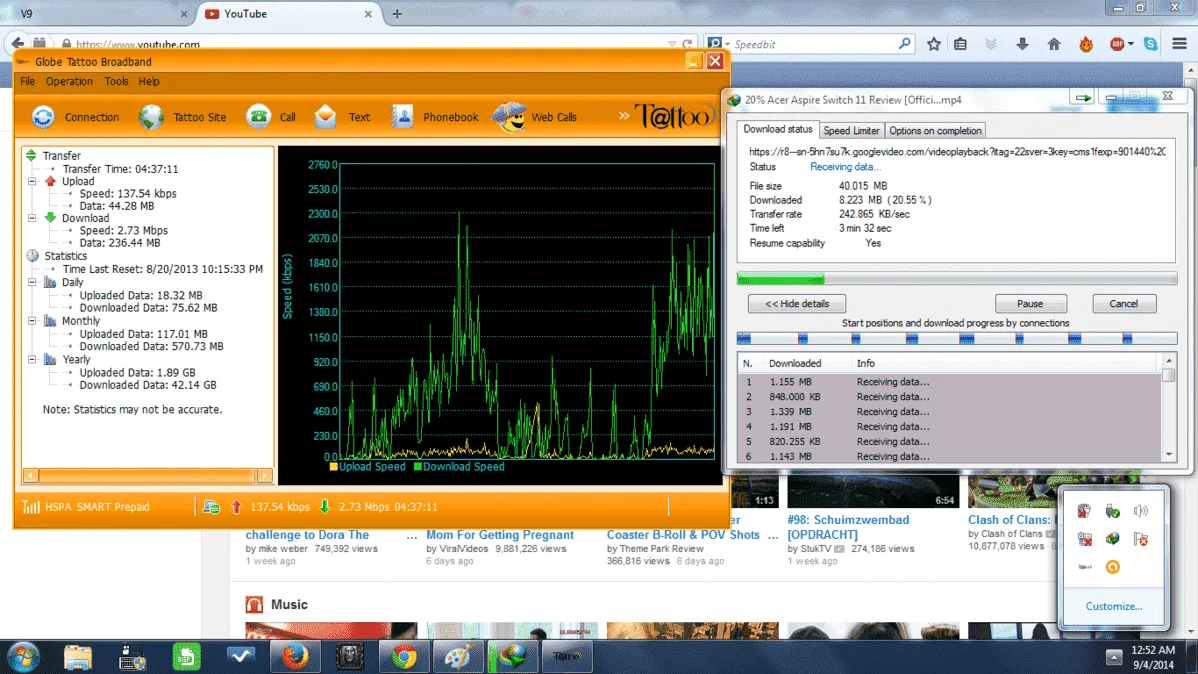Open the Phonebook icon
The height and width of the screenshot is (674, 1198).
(402, 116)
